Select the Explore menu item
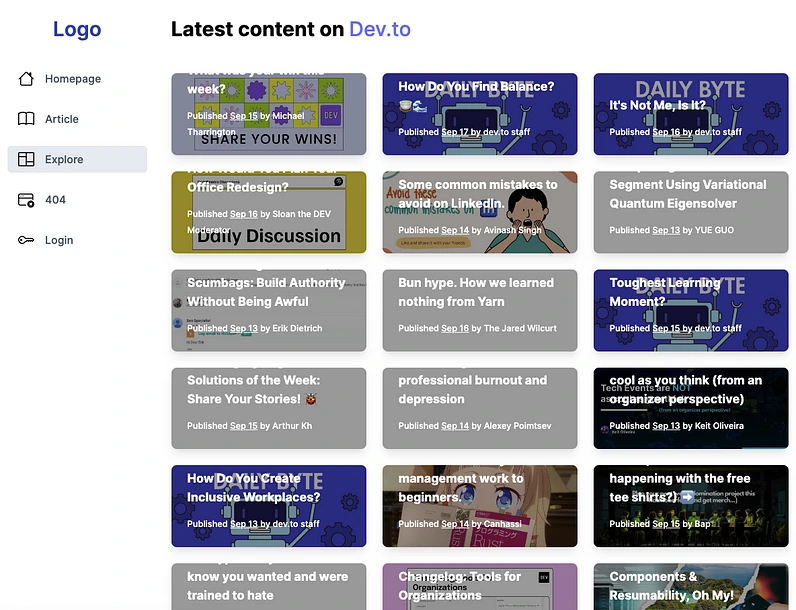The width and height of the screenshot is (796, 610). (x=77, y=159)
